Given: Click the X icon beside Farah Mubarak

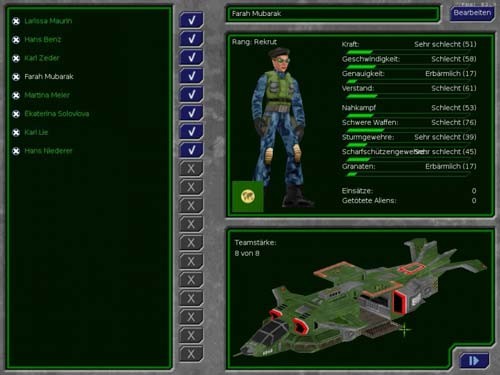Looking at the screenshot, I should coord(16,77).
